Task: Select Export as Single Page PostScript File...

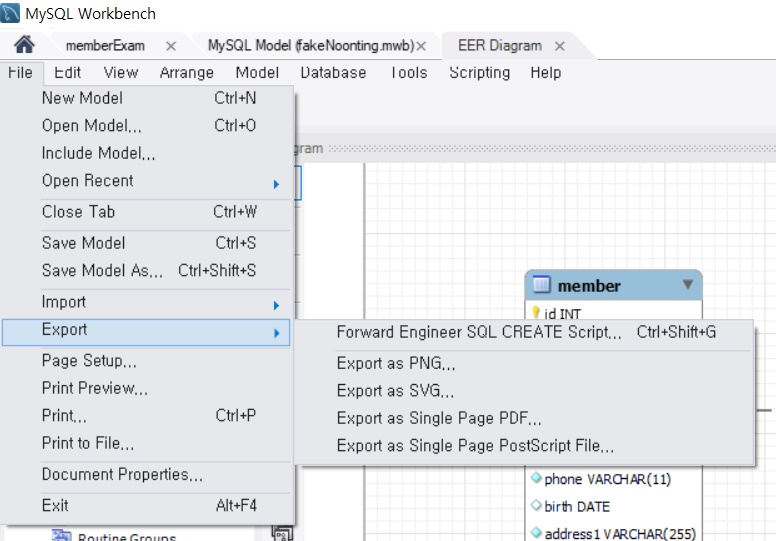Action: pos(525,446)
